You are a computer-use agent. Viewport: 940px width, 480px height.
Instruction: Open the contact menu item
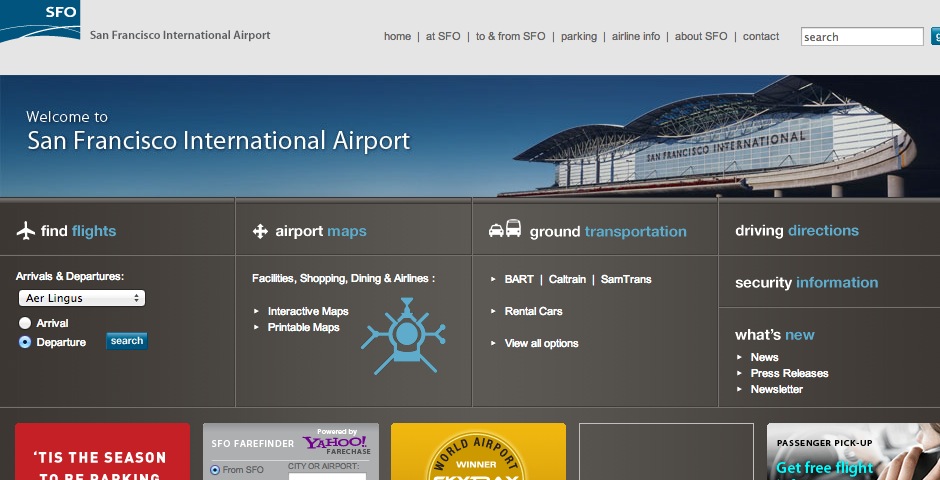(761, 37)
